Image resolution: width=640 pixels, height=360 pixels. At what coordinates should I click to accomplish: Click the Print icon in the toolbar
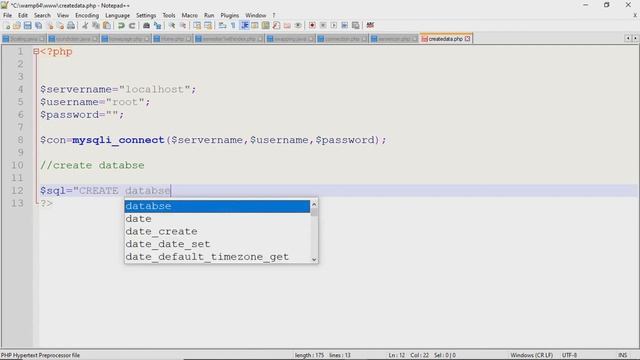point(71,26)
